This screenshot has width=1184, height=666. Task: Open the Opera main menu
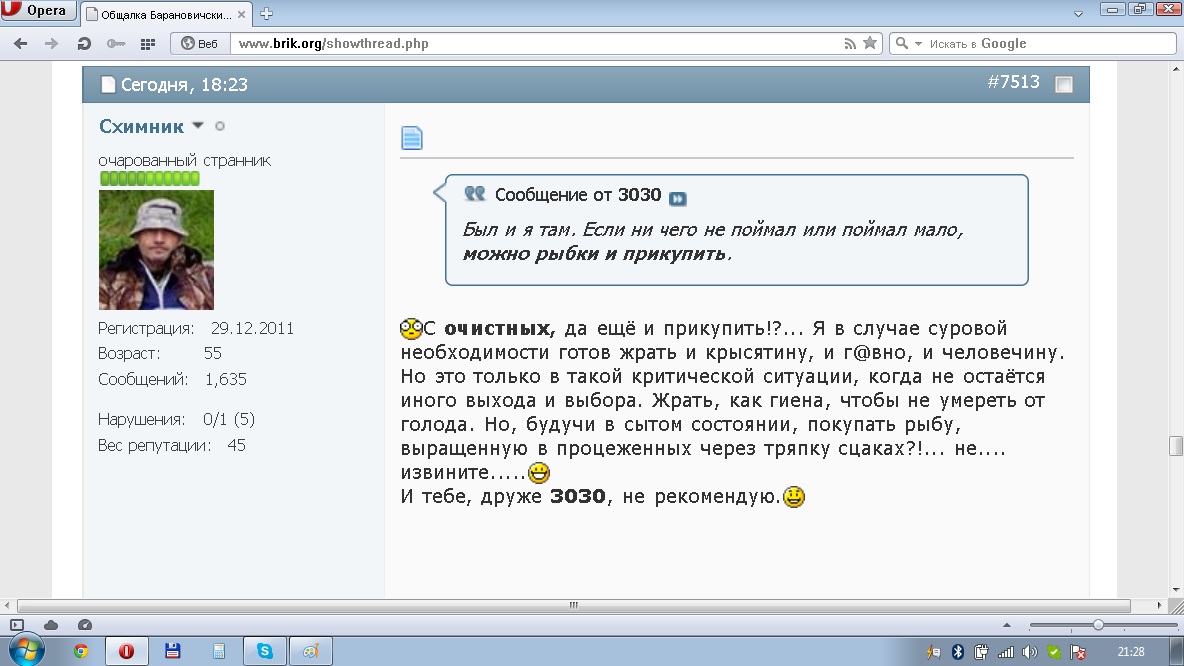[x=36, y=11]
